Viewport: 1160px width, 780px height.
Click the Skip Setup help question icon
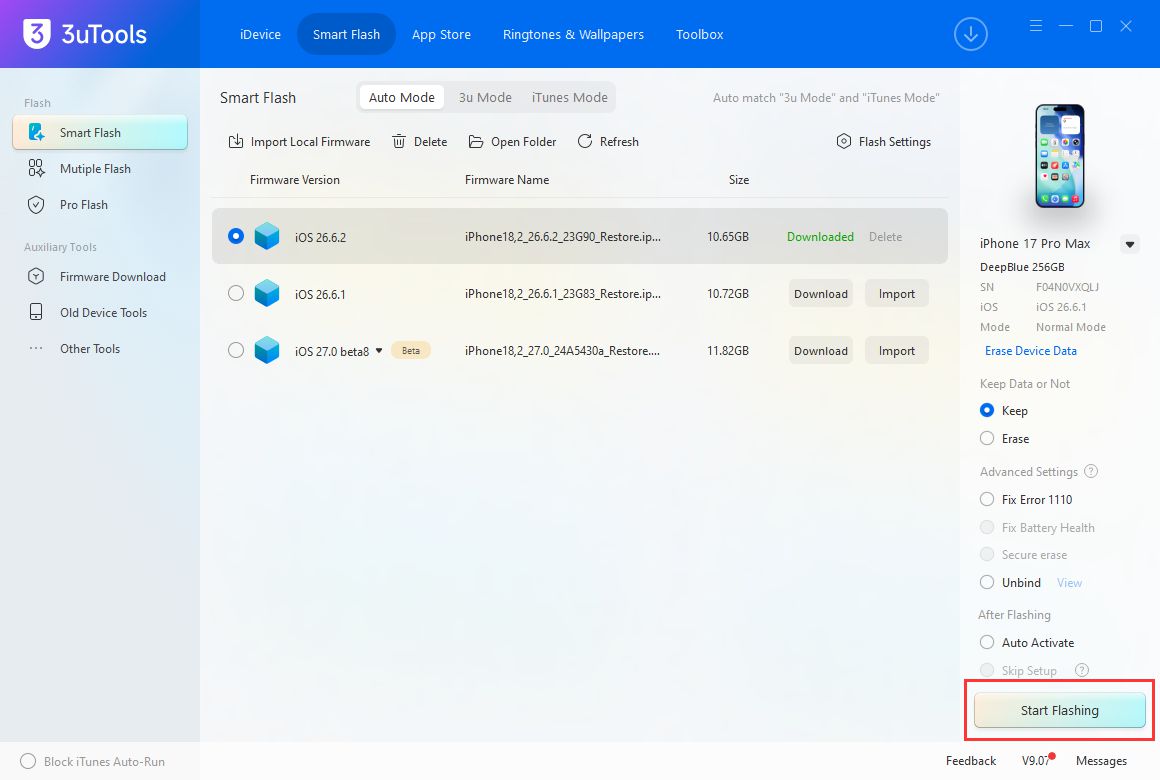pos(1082,670)
